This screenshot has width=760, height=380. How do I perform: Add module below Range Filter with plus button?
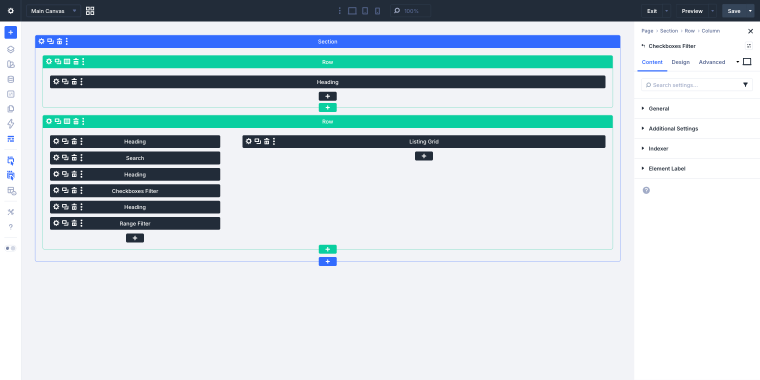135,238
